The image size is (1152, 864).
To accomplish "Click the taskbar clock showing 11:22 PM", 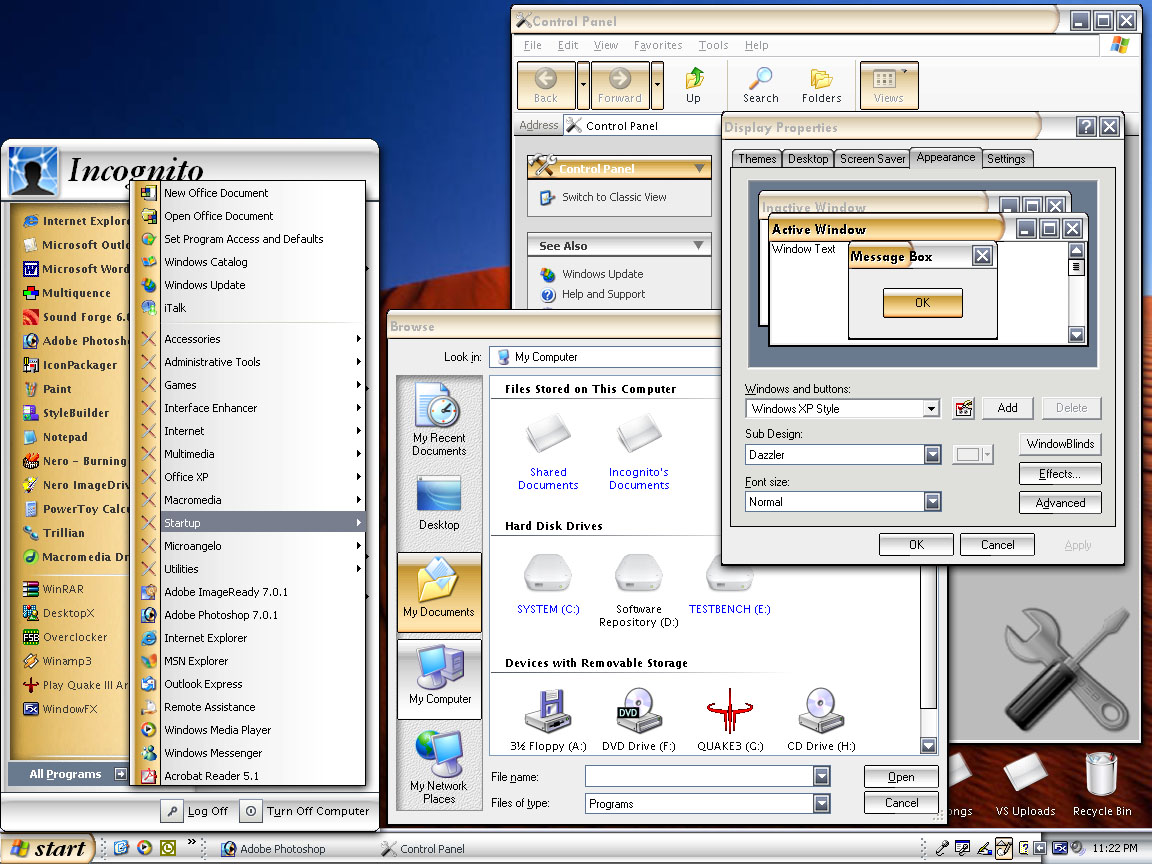I will [x=1115, y=848].
